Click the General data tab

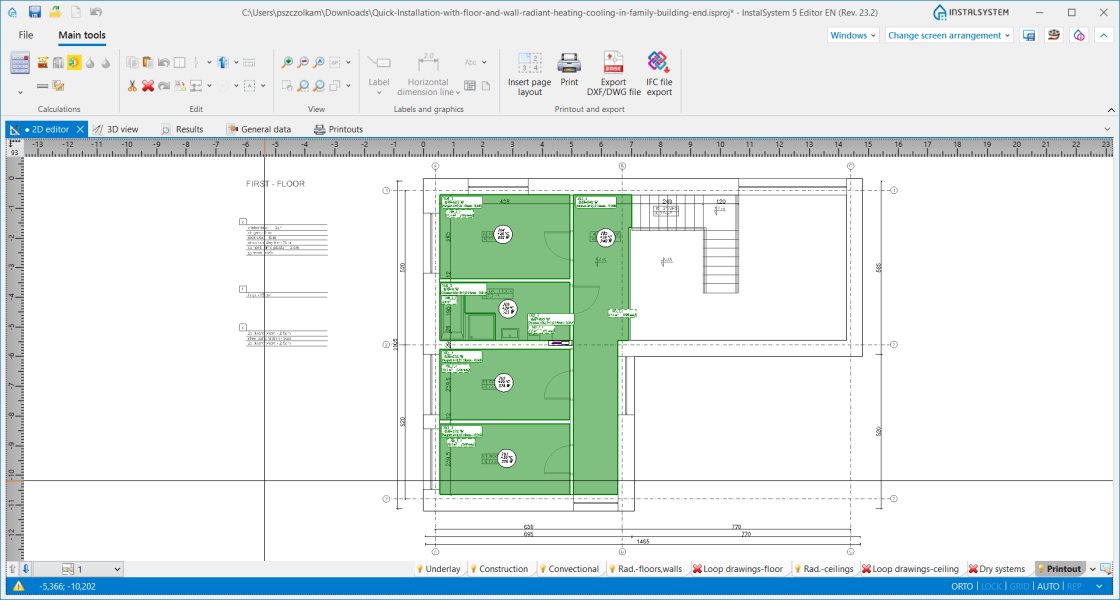pos(259,129)
